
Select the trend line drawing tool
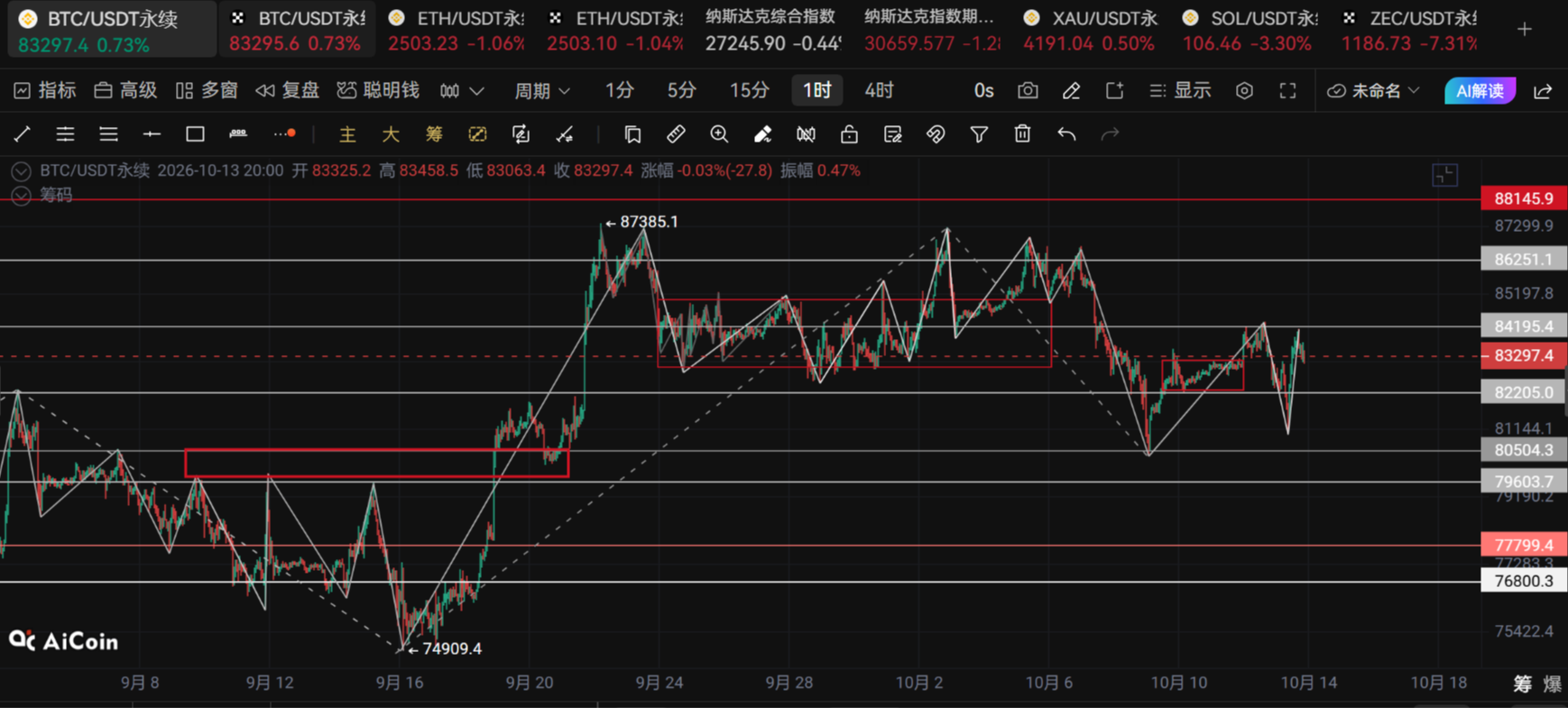pos(23,134)
